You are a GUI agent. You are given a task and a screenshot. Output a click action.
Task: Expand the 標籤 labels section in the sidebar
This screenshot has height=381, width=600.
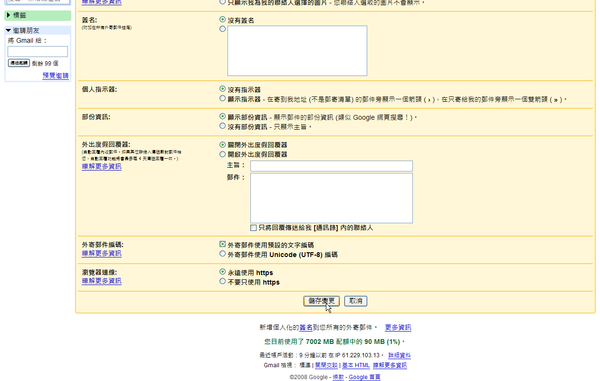click(8, 15)
